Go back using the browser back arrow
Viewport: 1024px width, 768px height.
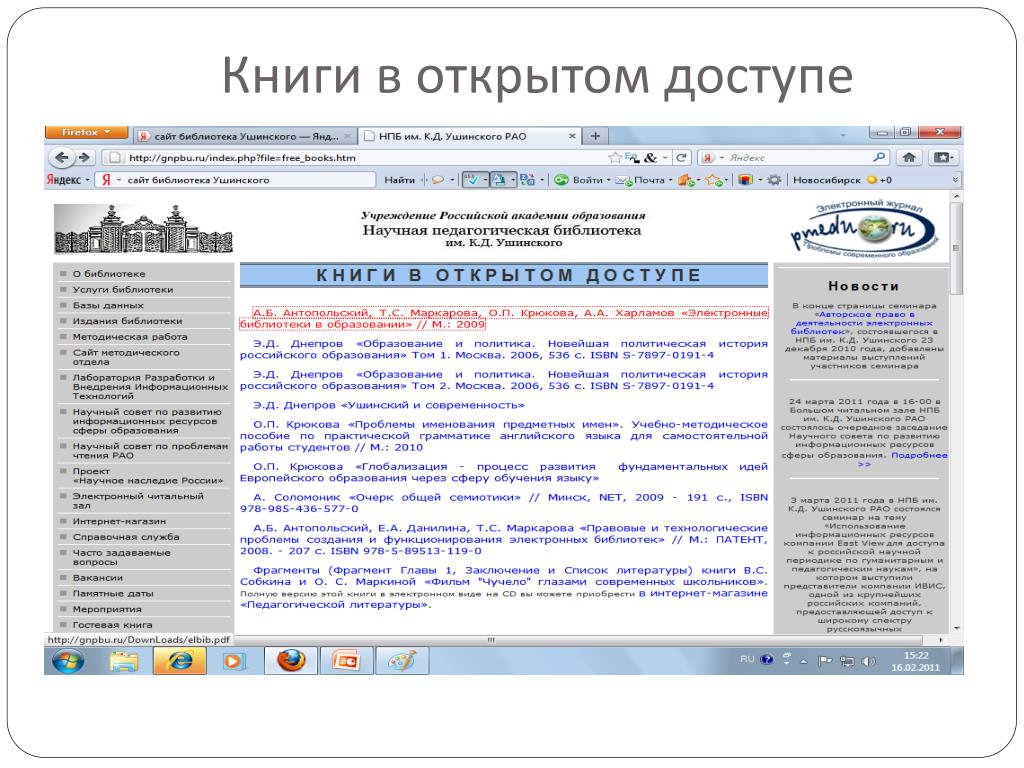pos(61,157)
